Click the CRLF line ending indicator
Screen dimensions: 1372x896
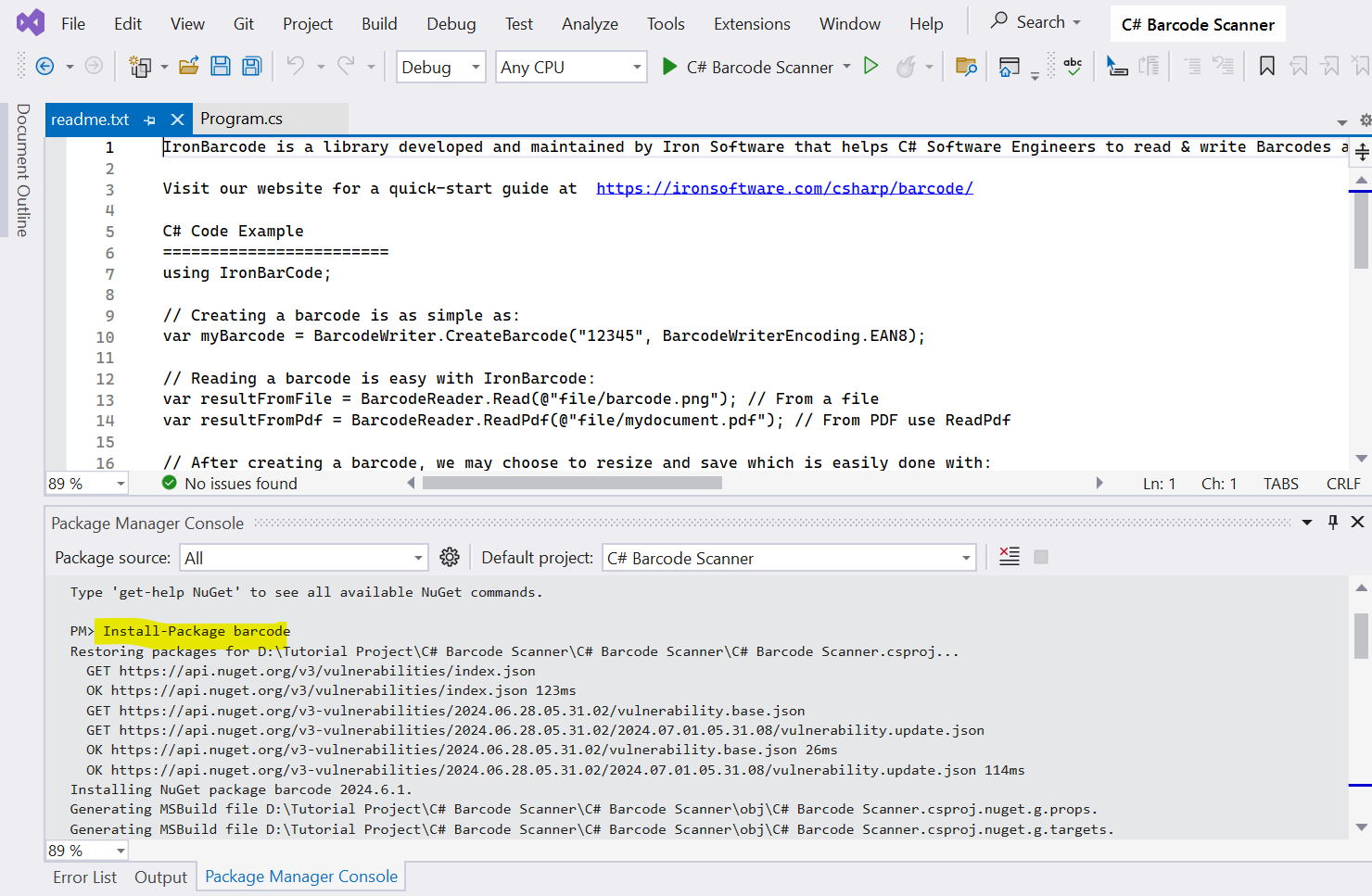coord(1343,484)
